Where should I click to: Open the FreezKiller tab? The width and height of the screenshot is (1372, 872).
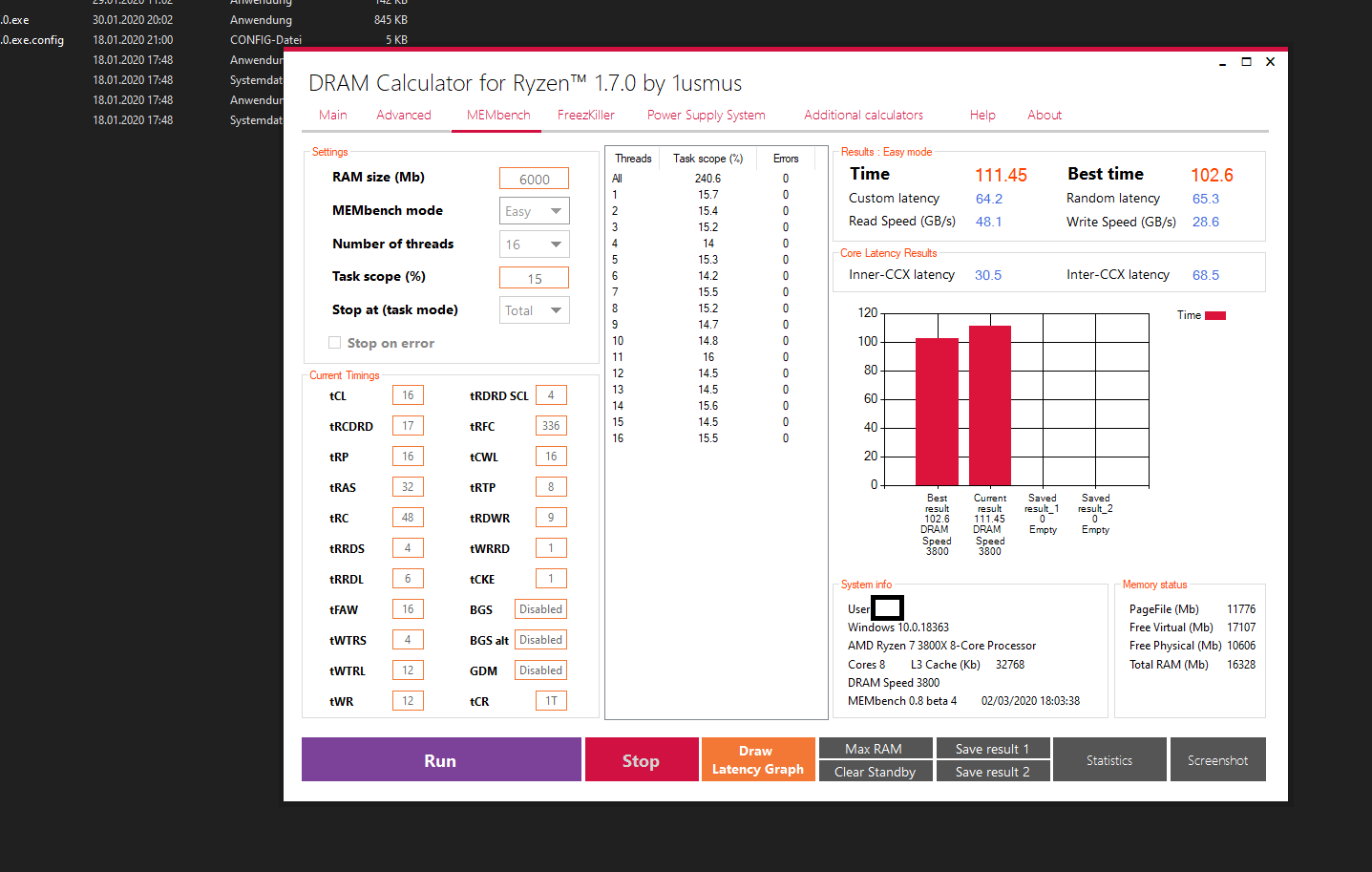[x=586, y=115]
